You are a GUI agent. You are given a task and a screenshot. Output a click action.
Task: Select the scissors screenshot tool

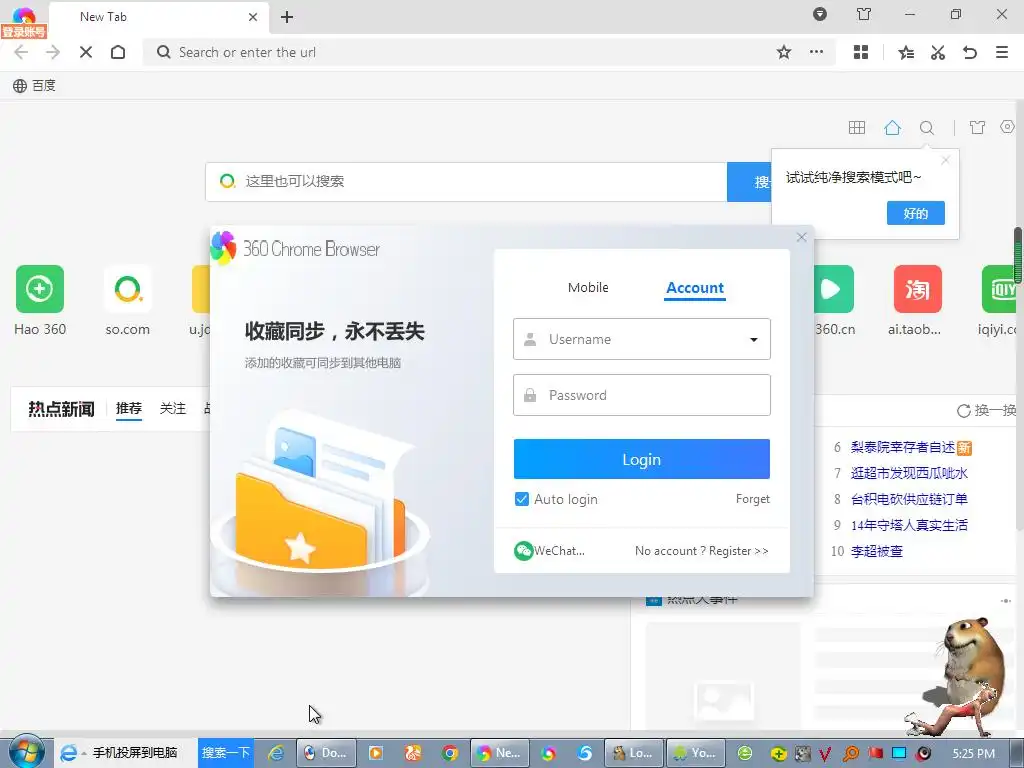(x=938, y=52)
